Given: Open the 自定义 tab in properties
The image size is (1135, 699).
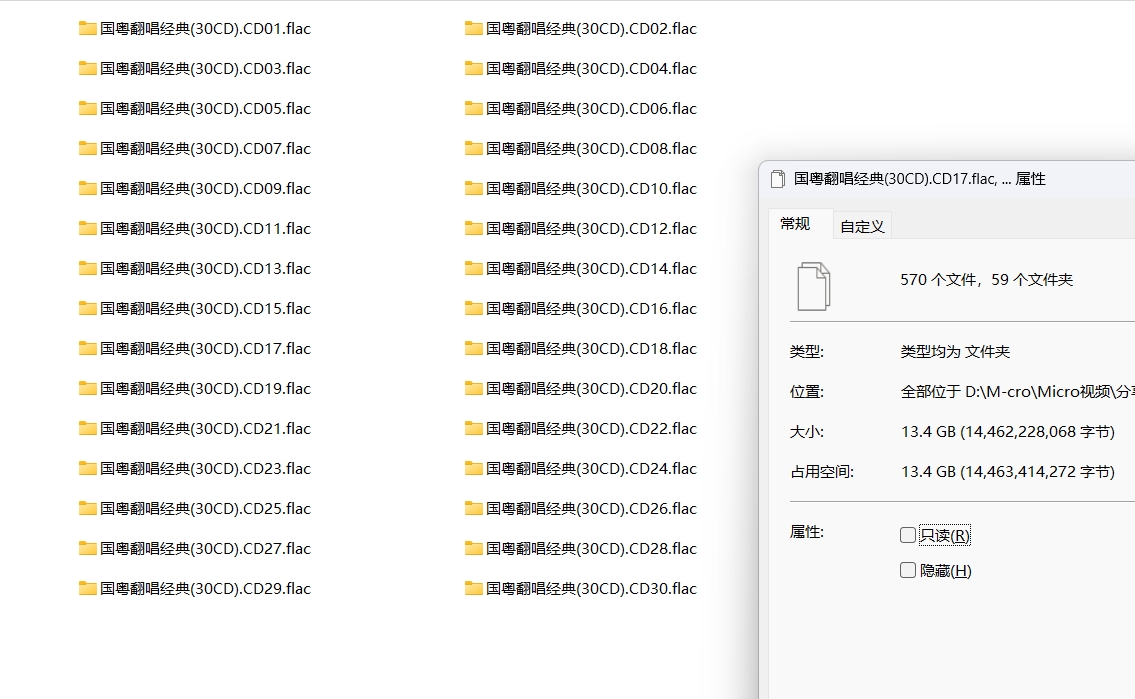Looking at the screenshot, I should [x=862, y=226].
